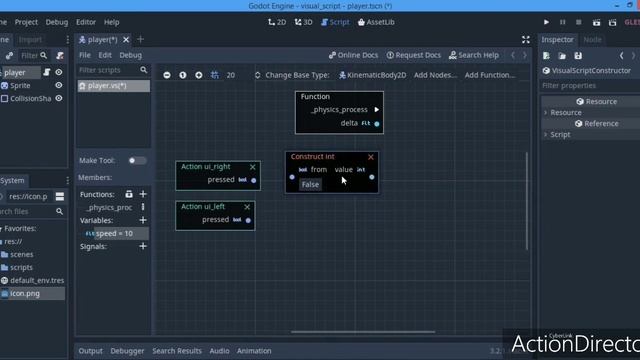
Task: Open the AssetLib workspace
Action: pos(376,22)
